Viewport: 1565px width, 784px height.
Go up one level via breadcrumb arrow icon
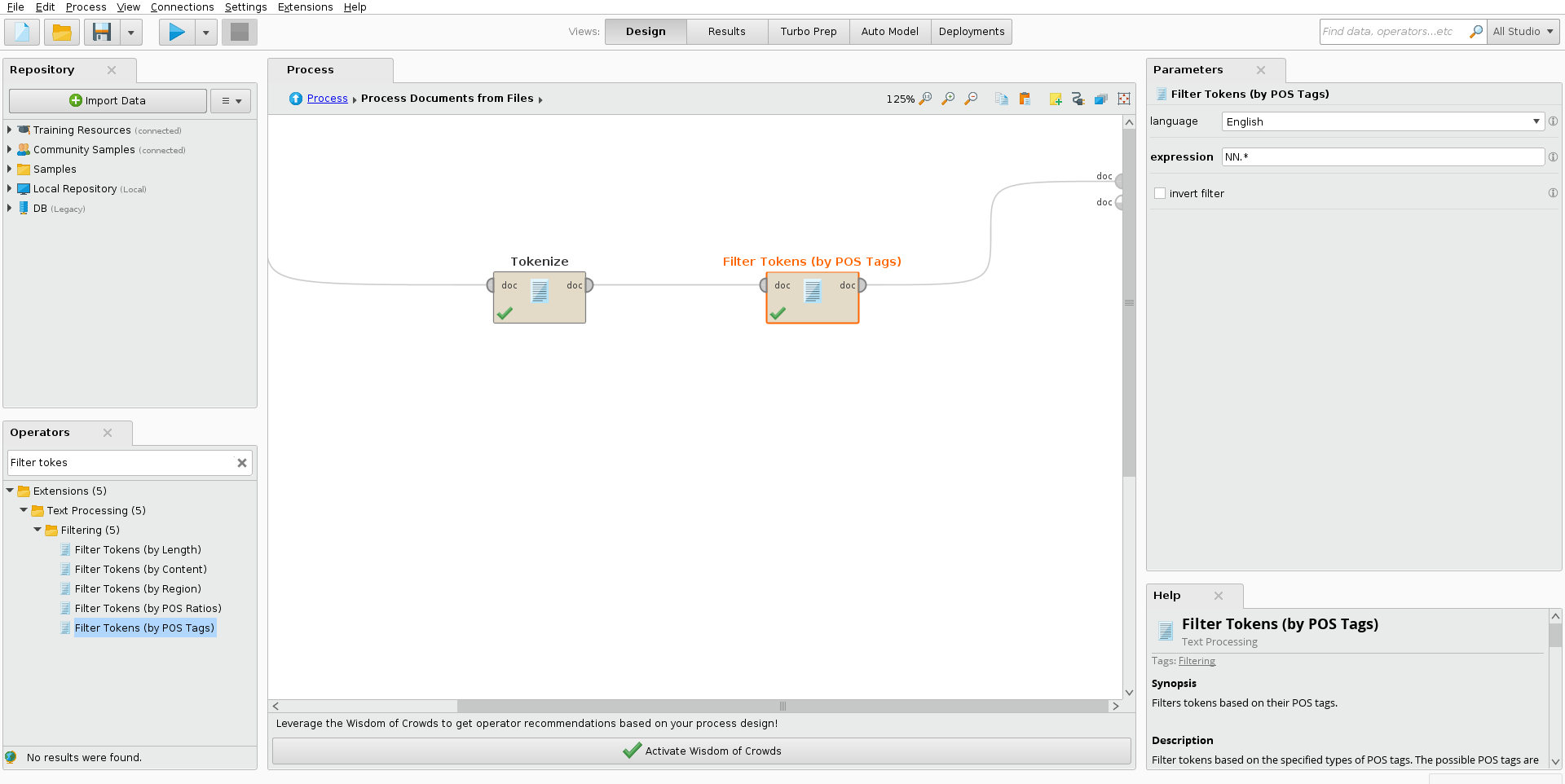coord(296,99)
